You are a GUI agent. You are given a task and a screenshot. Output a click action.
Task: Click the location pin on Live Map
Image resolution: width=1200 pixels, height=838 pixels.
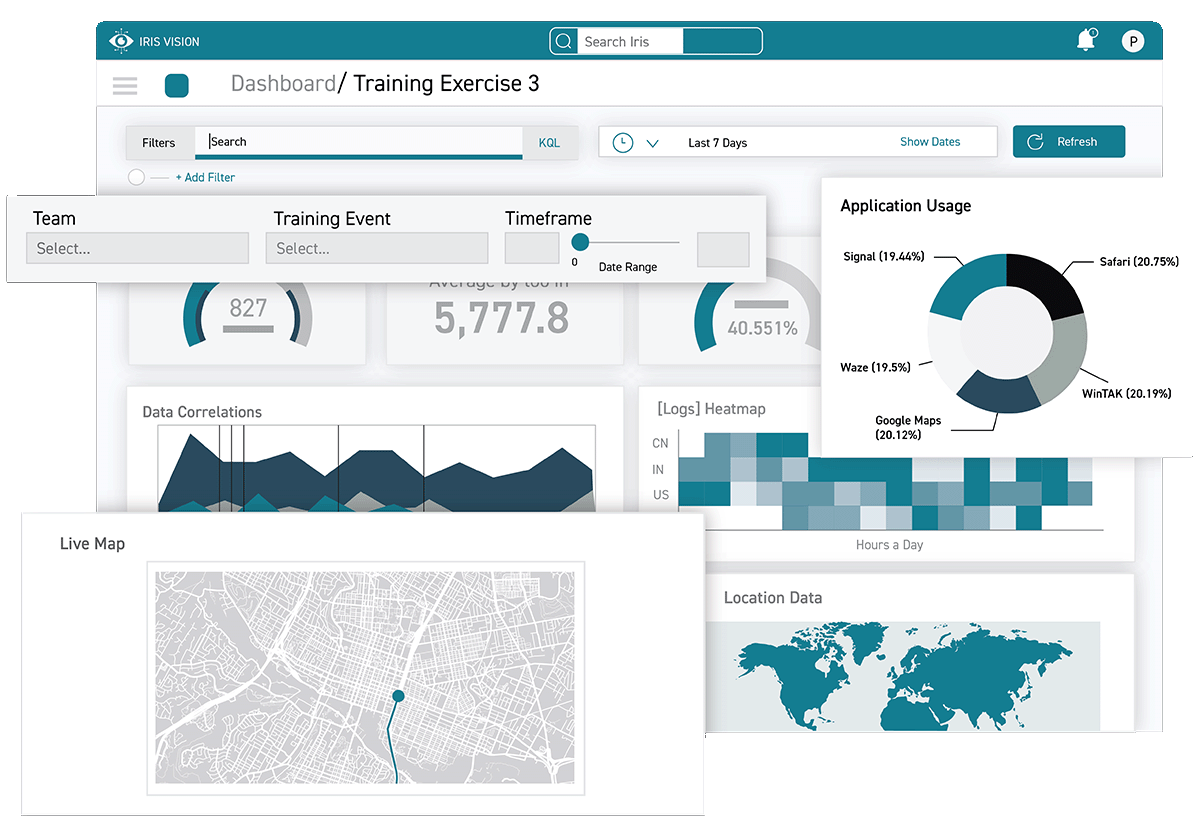(398, 695)
